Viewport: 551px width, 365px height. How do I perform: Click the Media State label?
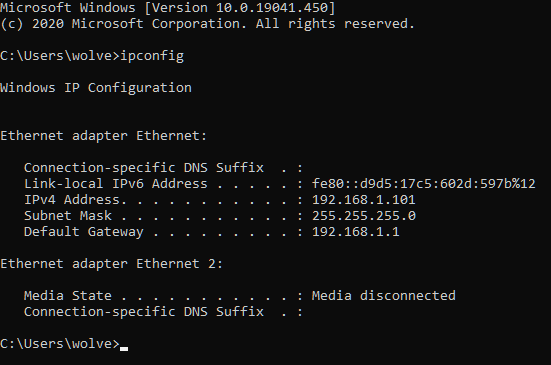point(68,296)
